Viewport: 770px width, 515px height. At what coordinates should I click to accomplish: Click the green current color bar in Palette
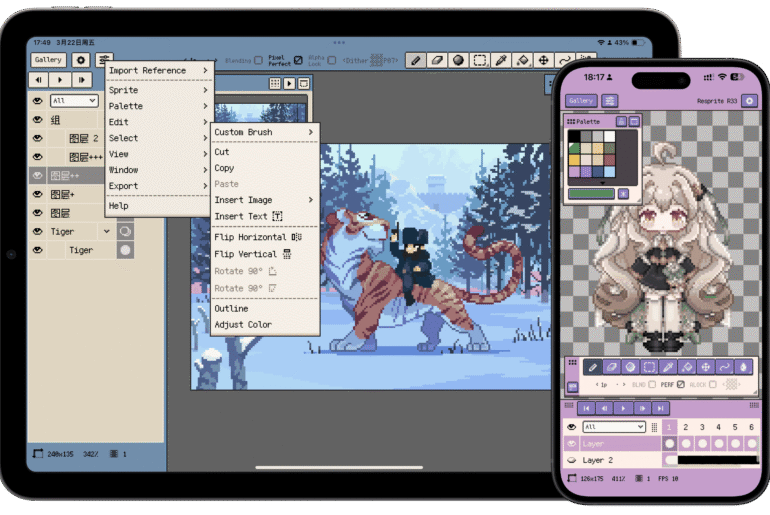(591, 193)
